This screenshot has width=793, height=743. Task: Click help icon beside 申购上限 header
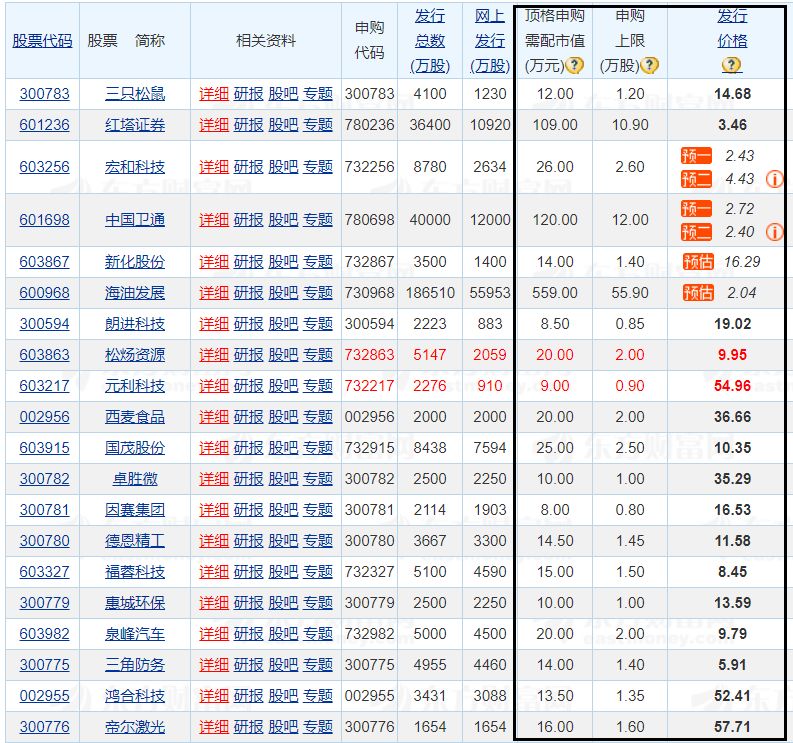click(x=649, y=65)
